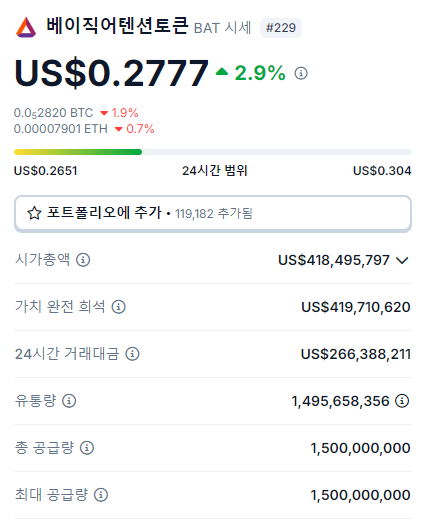Click the Basic Attention Token logo icon

[26, 27]
